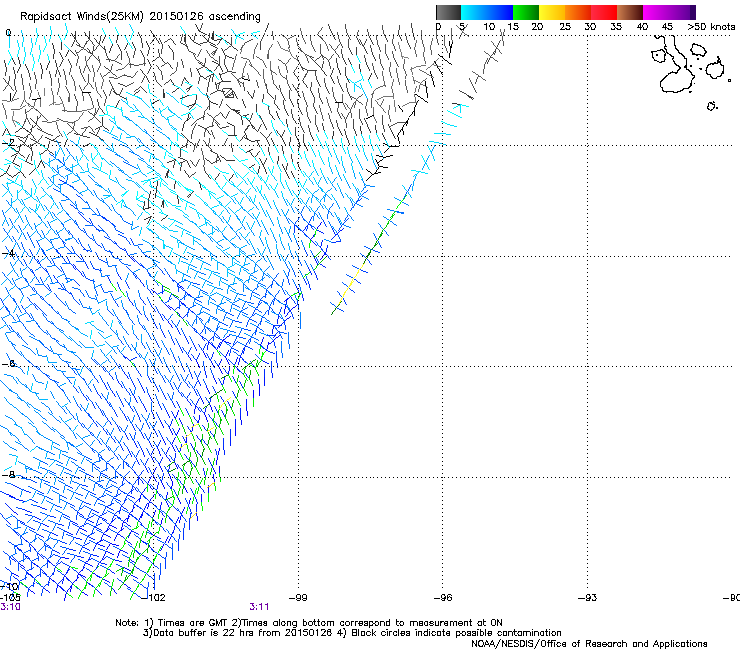Click the red 30-35 knots legend segment
Image resolution: width=740 pixels, height=650 pixels.
click(604, 12)
